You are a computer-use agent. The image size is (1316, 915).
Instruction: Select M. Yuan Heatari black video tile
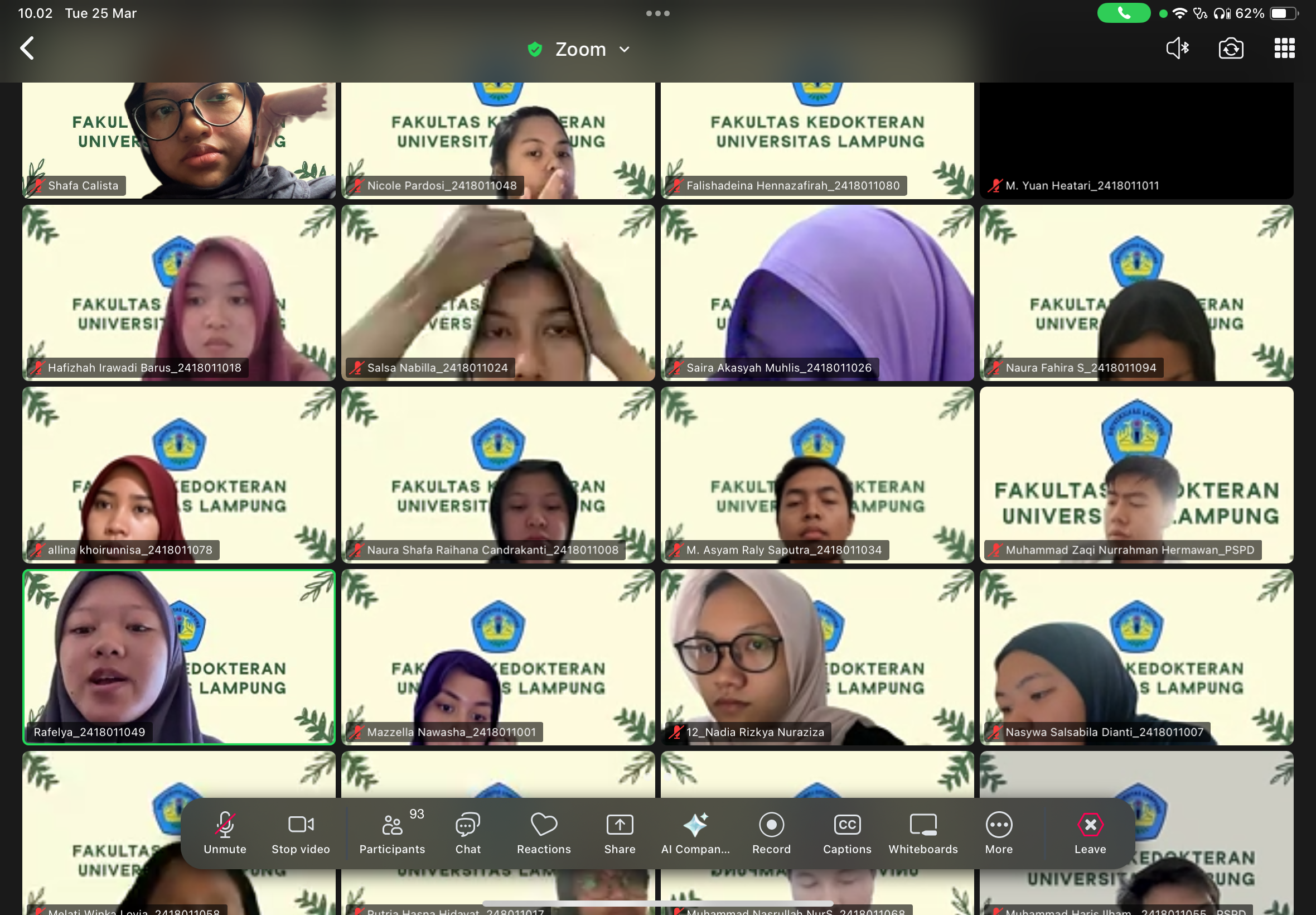click(x=1136, y=141)
